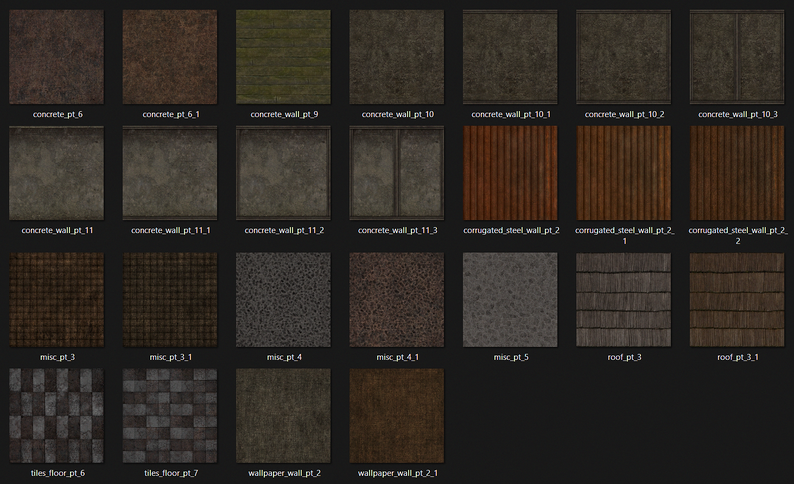Click the file name misc_pt_3

[57, 357]
